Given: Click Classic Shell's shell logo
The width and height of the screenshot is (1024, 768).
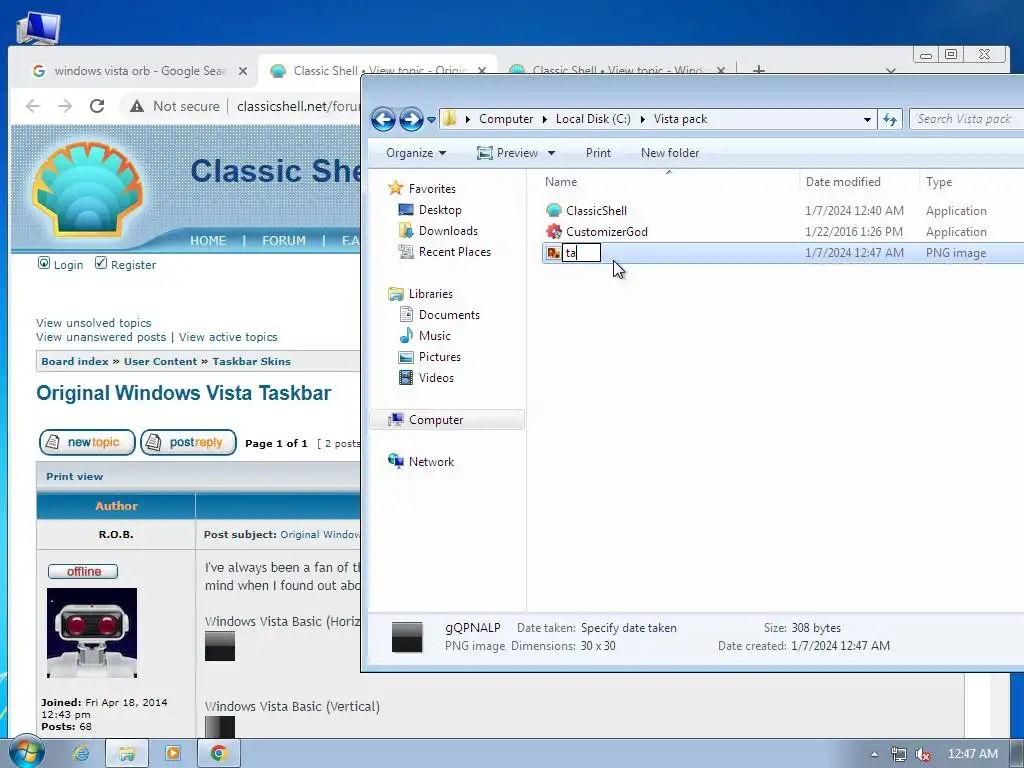Looking at the screenshot, I should (87, 190).
